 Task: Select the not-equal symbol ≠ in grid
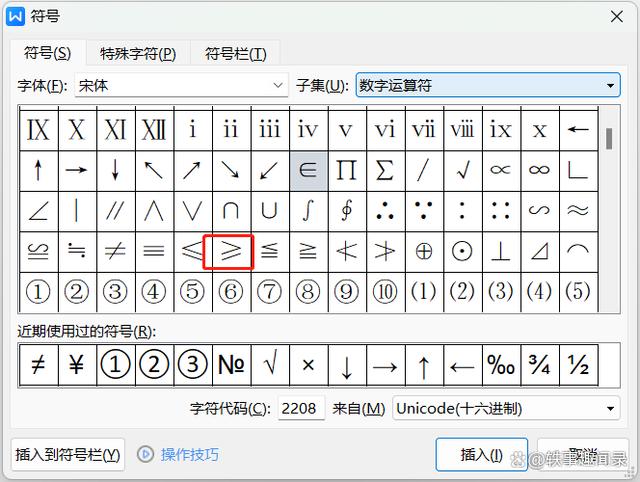coord(115,251)
